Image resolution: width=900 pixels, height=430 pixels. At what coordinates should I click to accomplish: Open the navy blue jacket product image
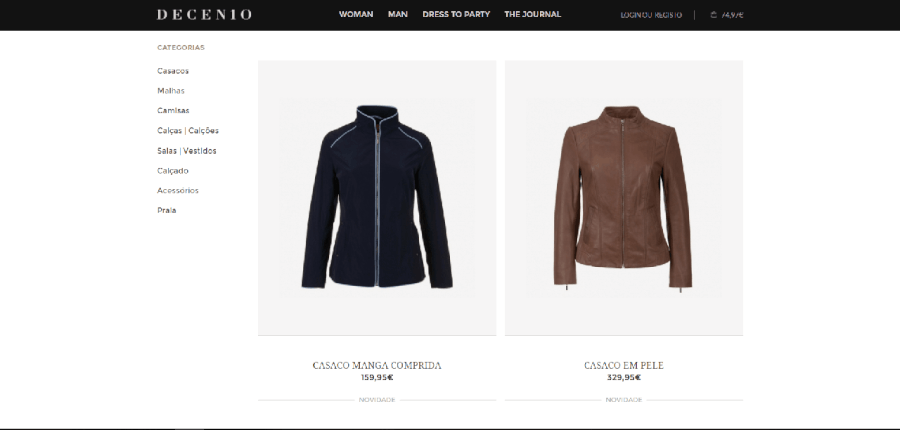pyautogui.click(x=377, y=197)
